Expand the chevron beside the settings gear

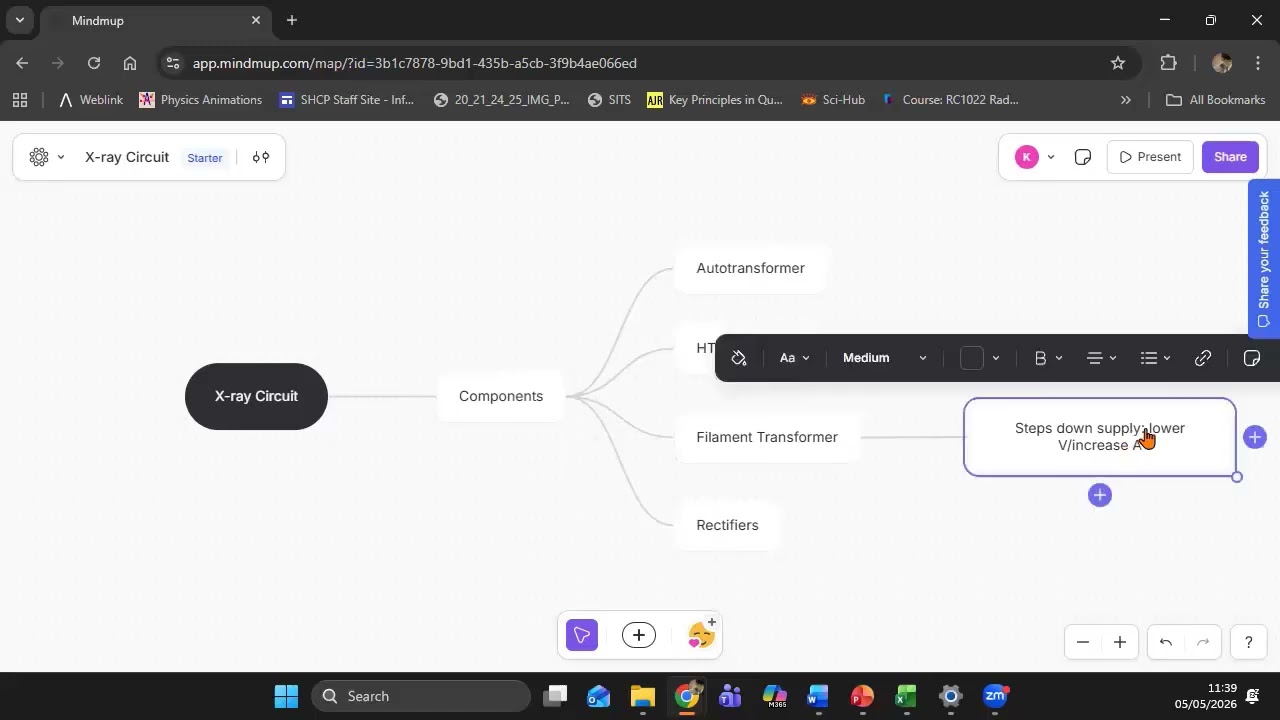coord(61,157)
